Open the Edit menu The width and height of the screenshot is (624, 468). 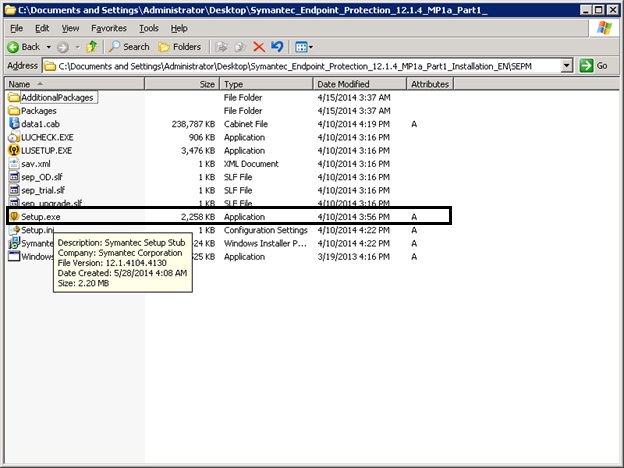pyautogui.click(x=42, y=28)
